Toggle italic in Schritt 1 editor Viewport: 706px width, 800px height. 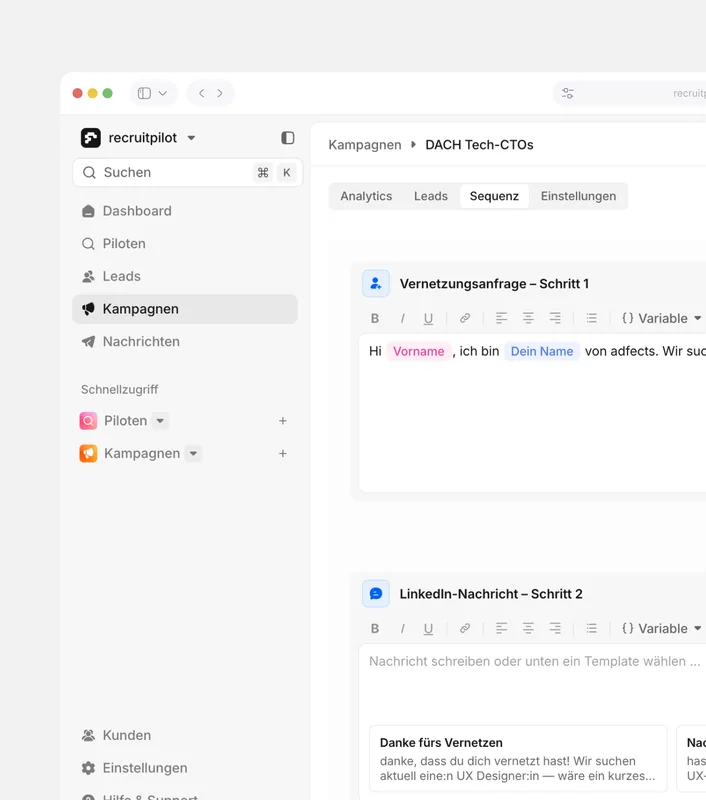coord(402,318)
